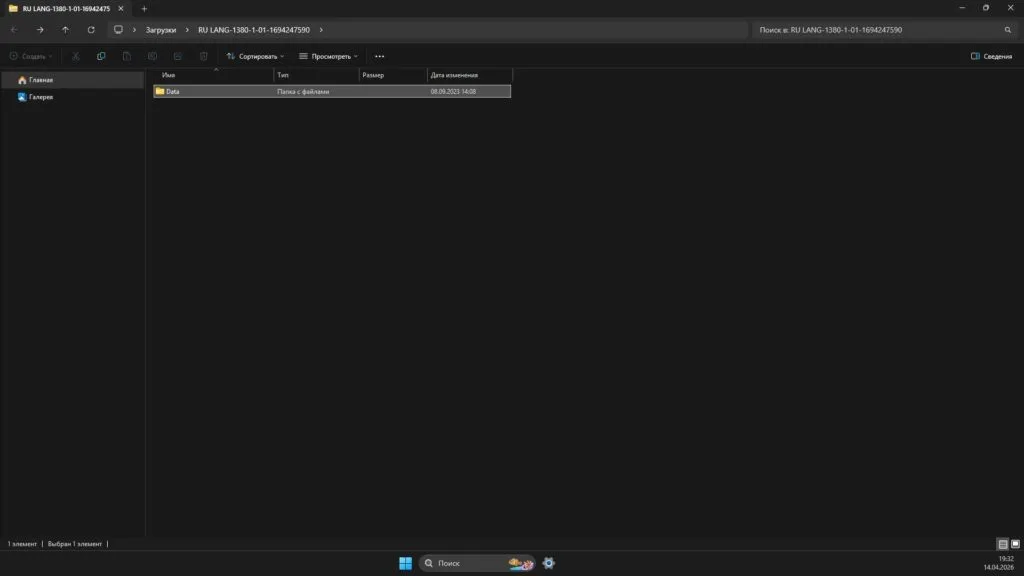Click the Share icon in toolbar
Screen dimensions: 1024x576
click(178, 56)
